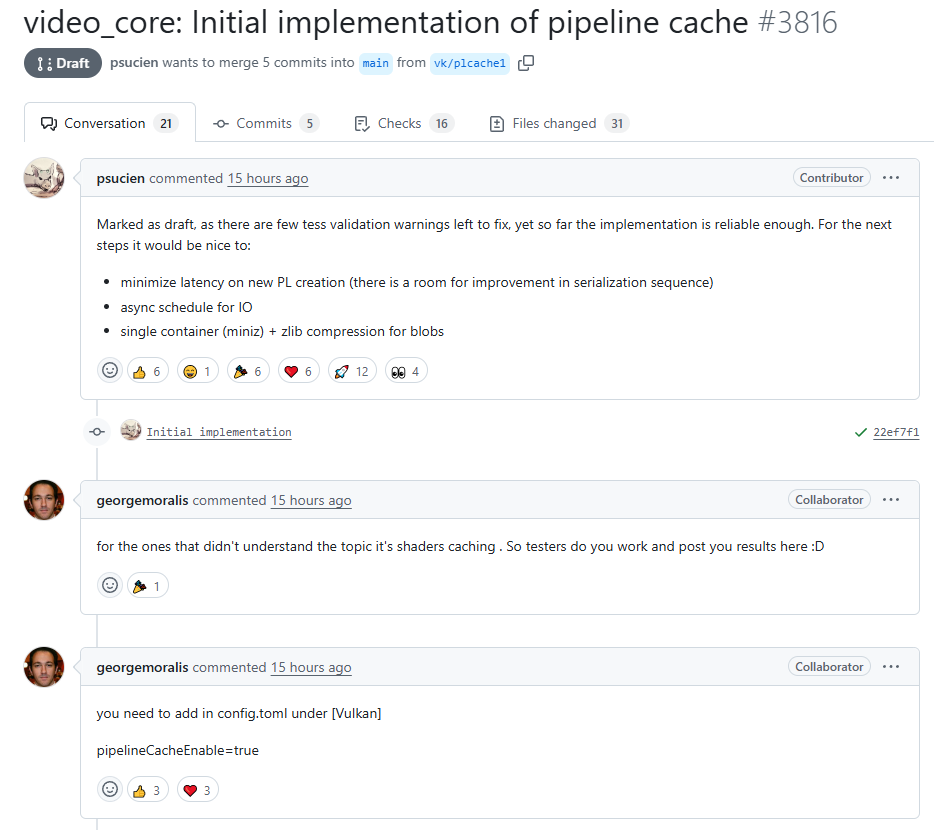Screen dimensions: 934x830
Task: Open the Initial implementation commit link
Action: click(219, 432)
